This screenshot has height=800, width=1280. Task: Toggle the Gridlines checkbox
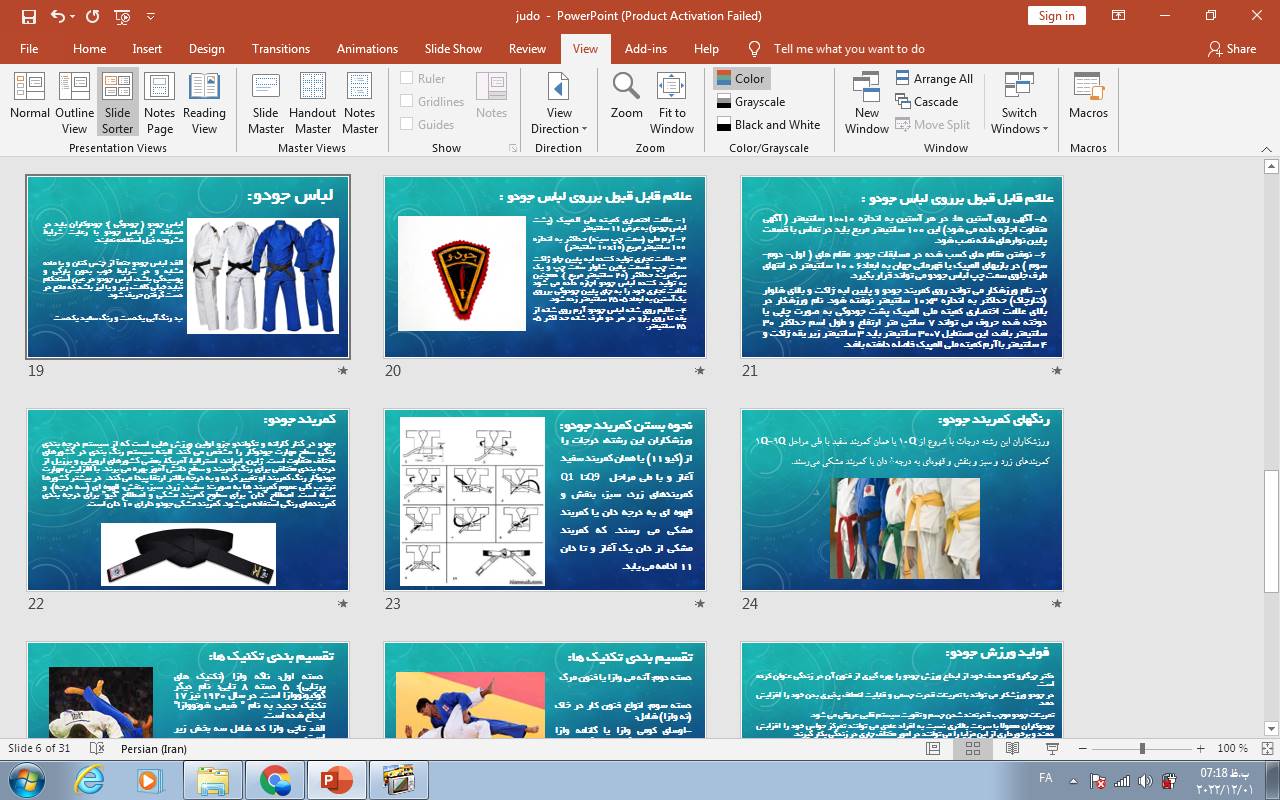click(x=407, y=101)
